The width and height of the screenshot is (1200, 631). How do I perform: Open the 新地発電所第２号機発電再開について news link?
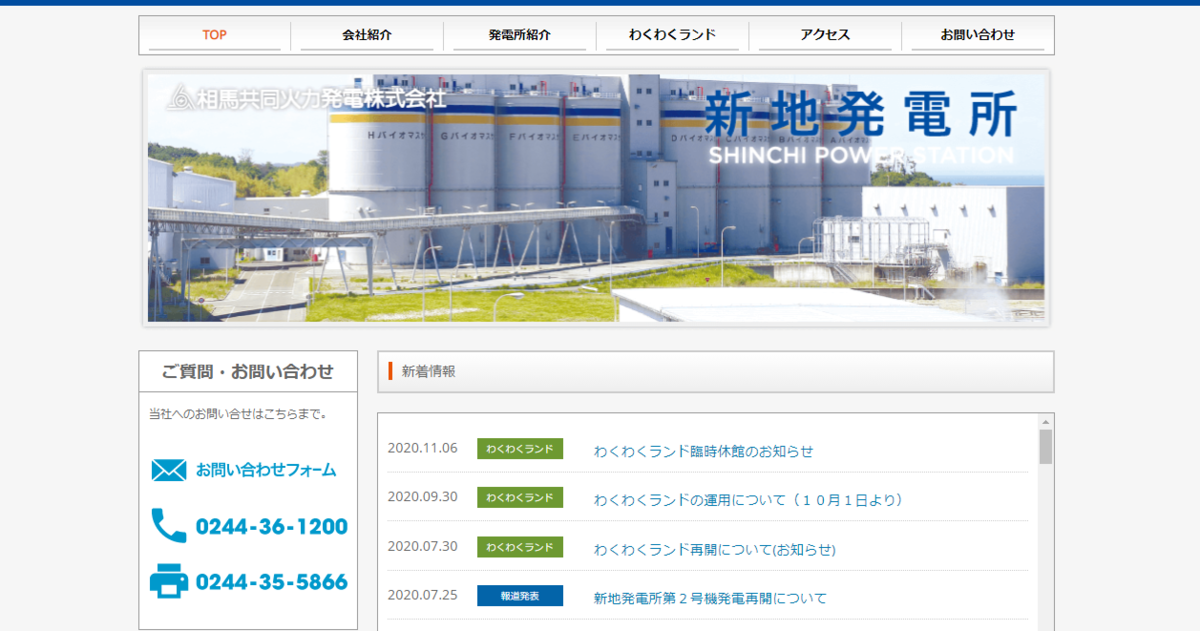(x=710, y=599)
